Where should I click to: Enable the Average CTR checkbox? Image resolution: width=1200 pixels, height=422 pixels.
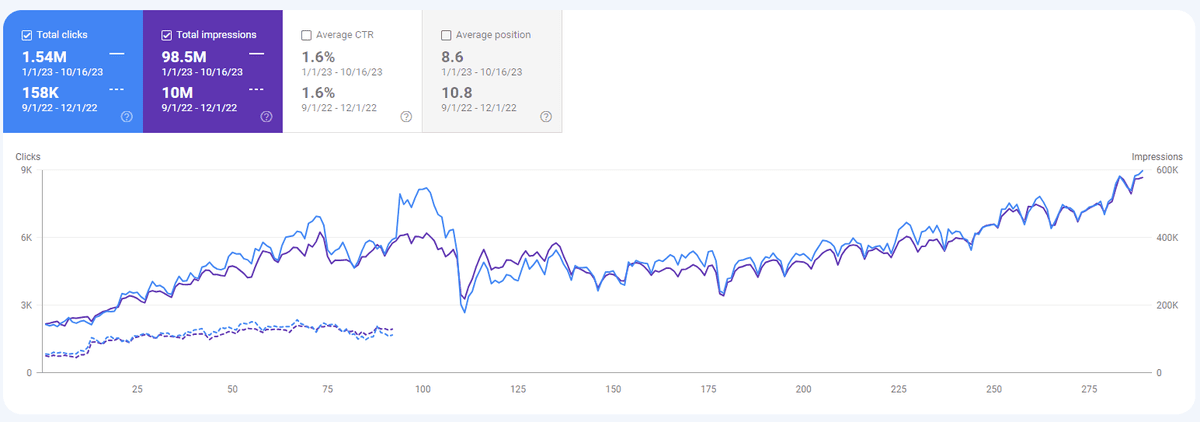point(307,35)
